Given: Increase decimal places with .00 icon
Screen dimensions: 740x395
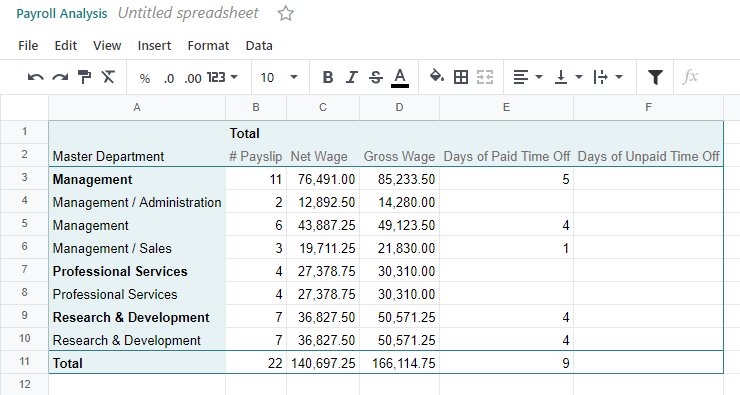Looking at the screenshot, I should pyautogui.click(x=193, y=78).
